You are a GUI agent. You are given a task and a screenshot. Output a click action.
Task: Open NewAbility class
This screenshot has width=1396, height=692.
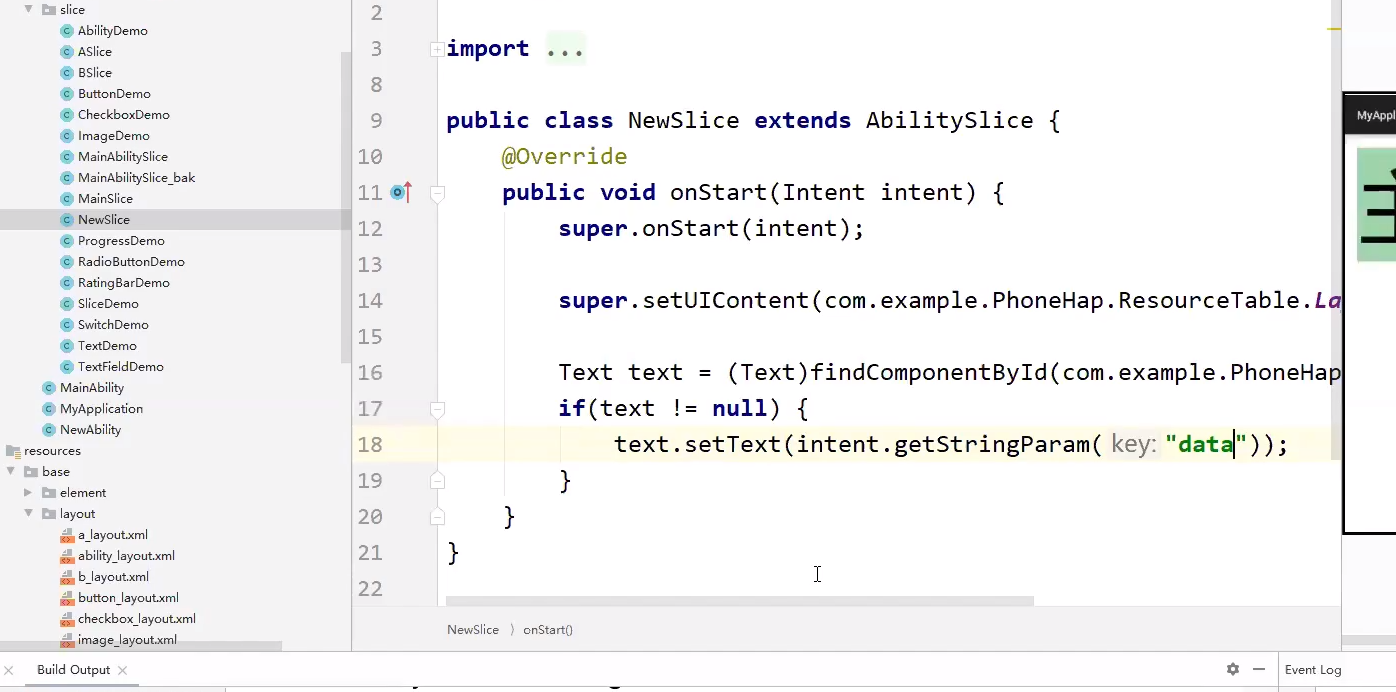[90, 430]
